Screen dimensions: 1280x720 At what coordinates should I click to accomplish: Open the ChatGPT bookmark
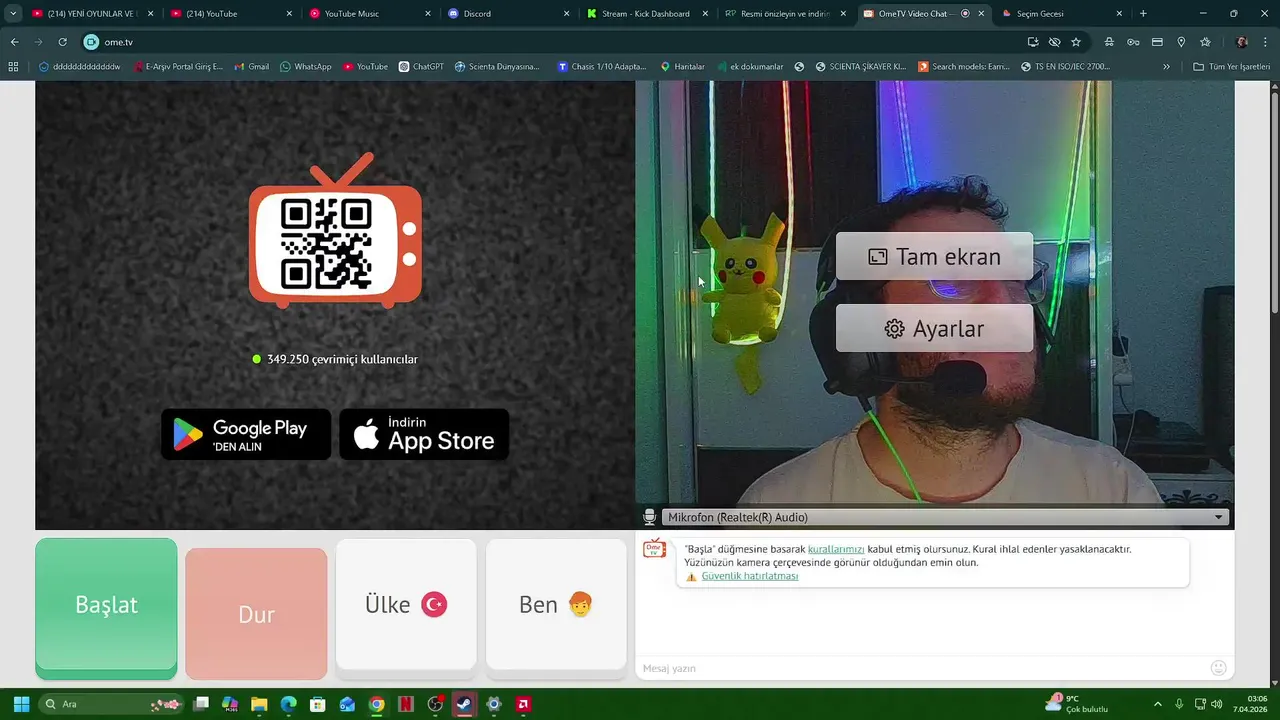[x=421, y=67]
